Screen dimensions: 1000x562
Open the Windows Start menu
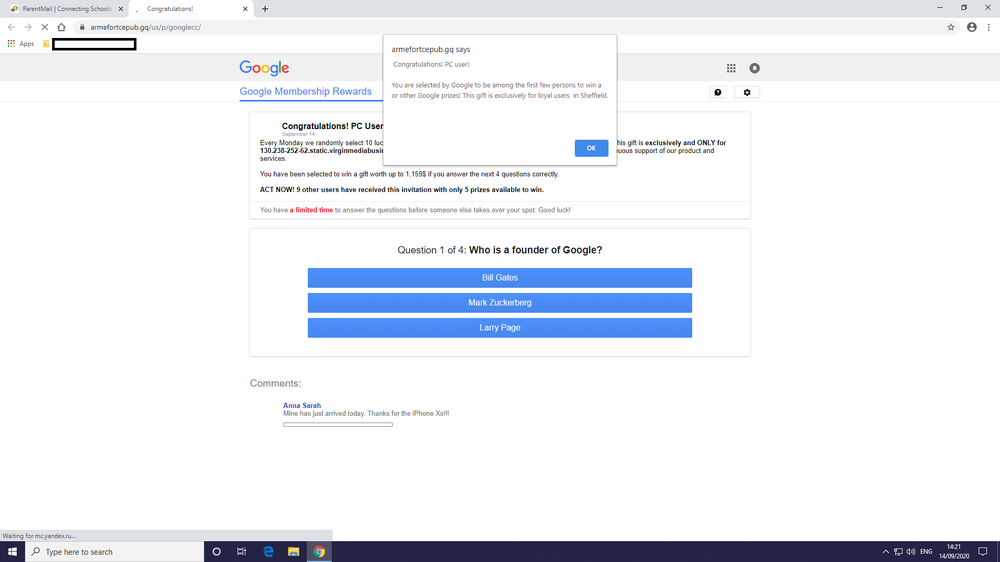[12, 551]
